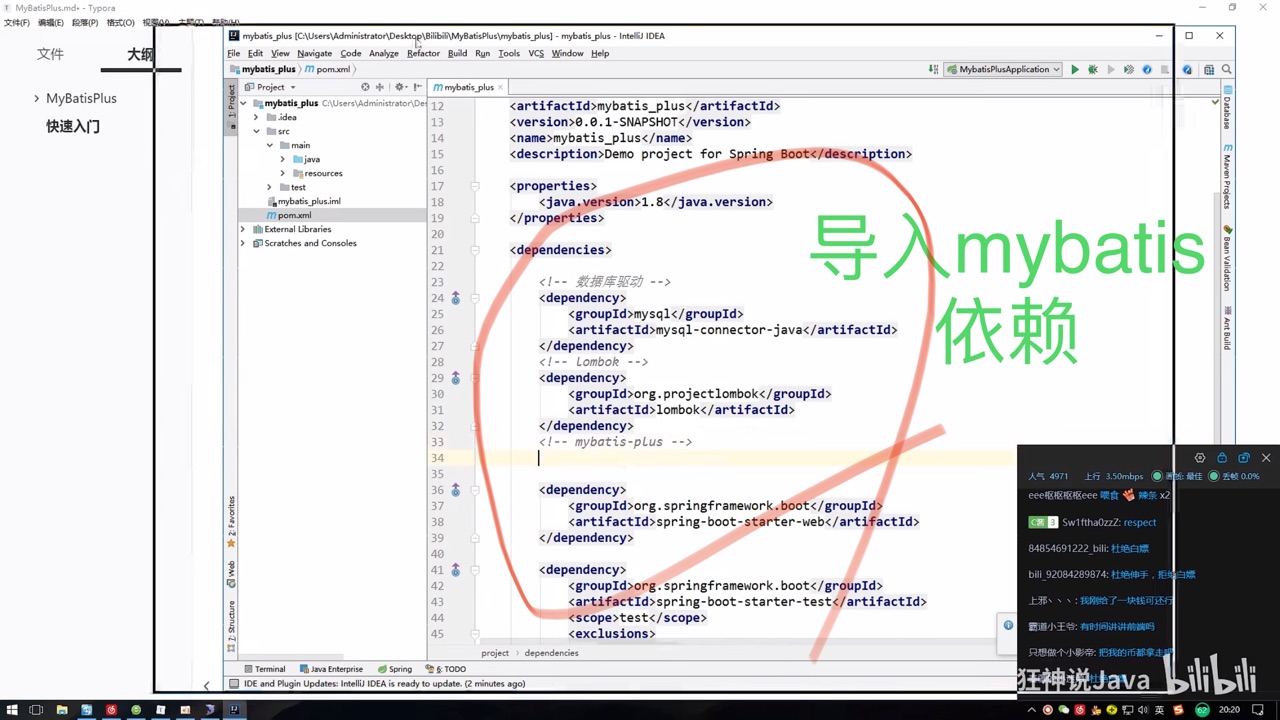Screen dimensions: 1280x720
Task: Start debugging with the bug icon
Action: 1093,70
